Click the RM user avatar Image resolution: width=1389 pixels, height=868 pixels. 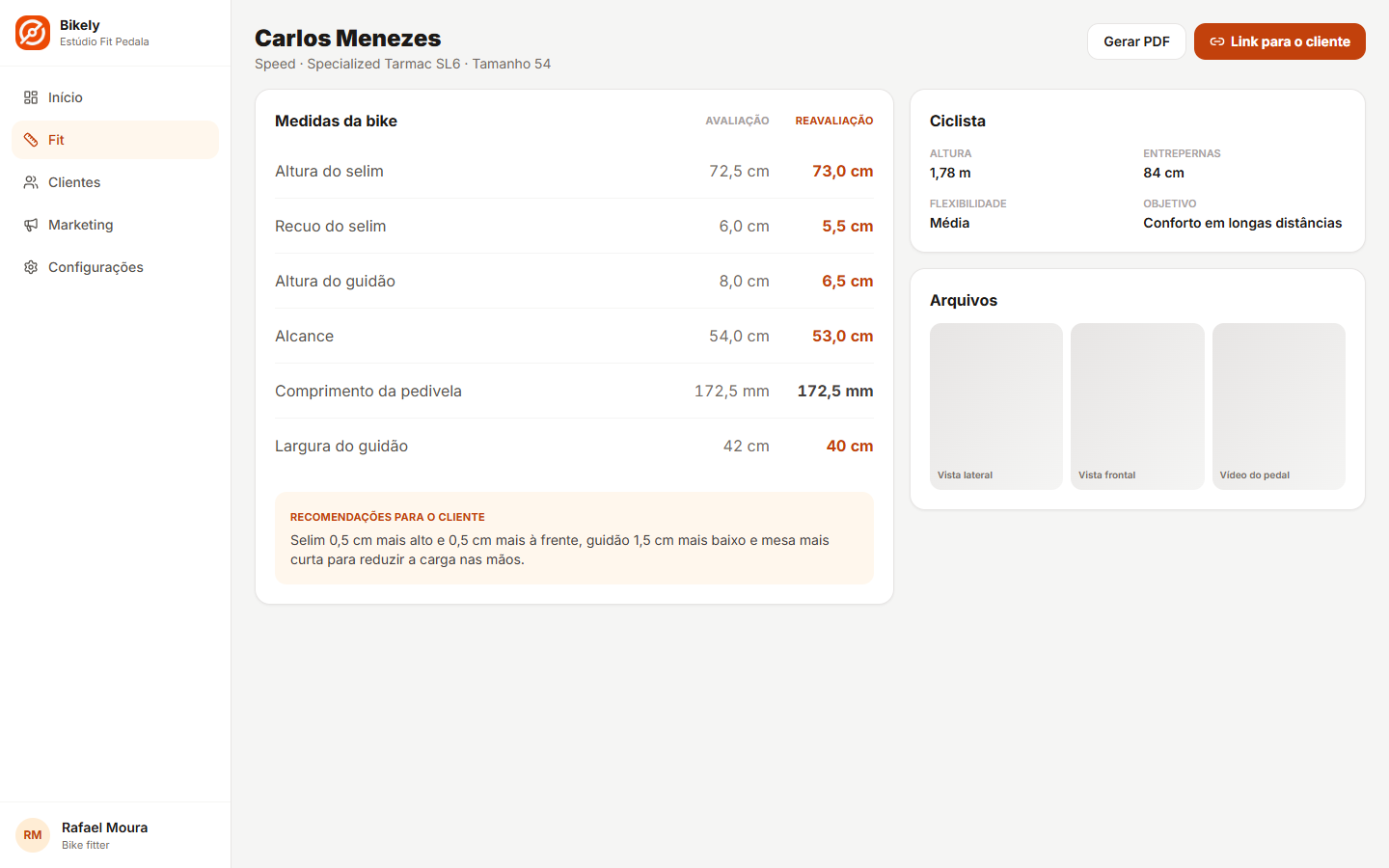(33, 835)
